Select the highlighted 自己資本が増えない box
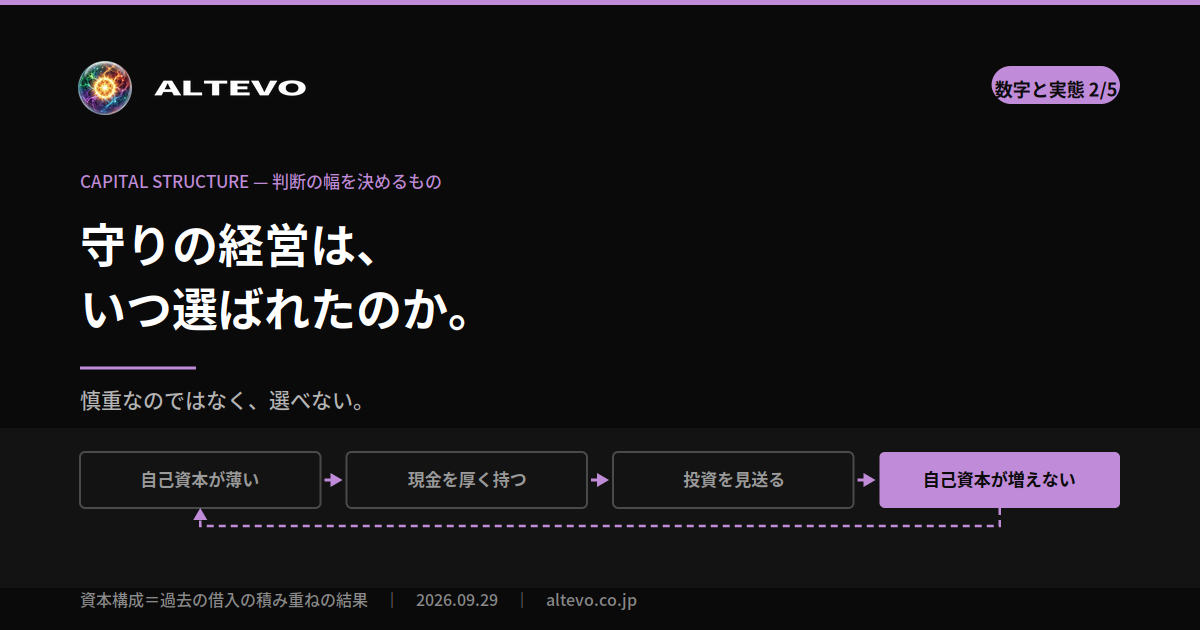The height and width of the screenshot is (630, 1200). pyautogui.click(x=1000, y=480)
